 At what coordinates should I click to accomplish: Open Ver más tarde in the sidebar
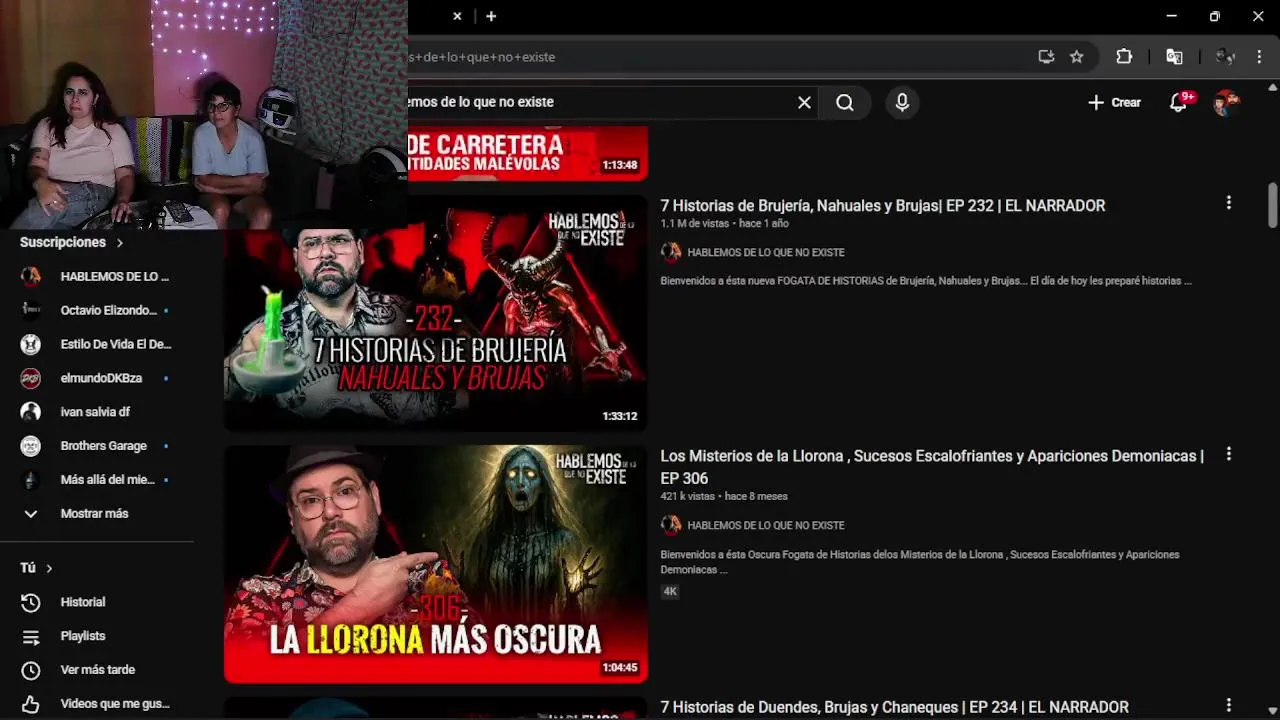tap(97, 670)
